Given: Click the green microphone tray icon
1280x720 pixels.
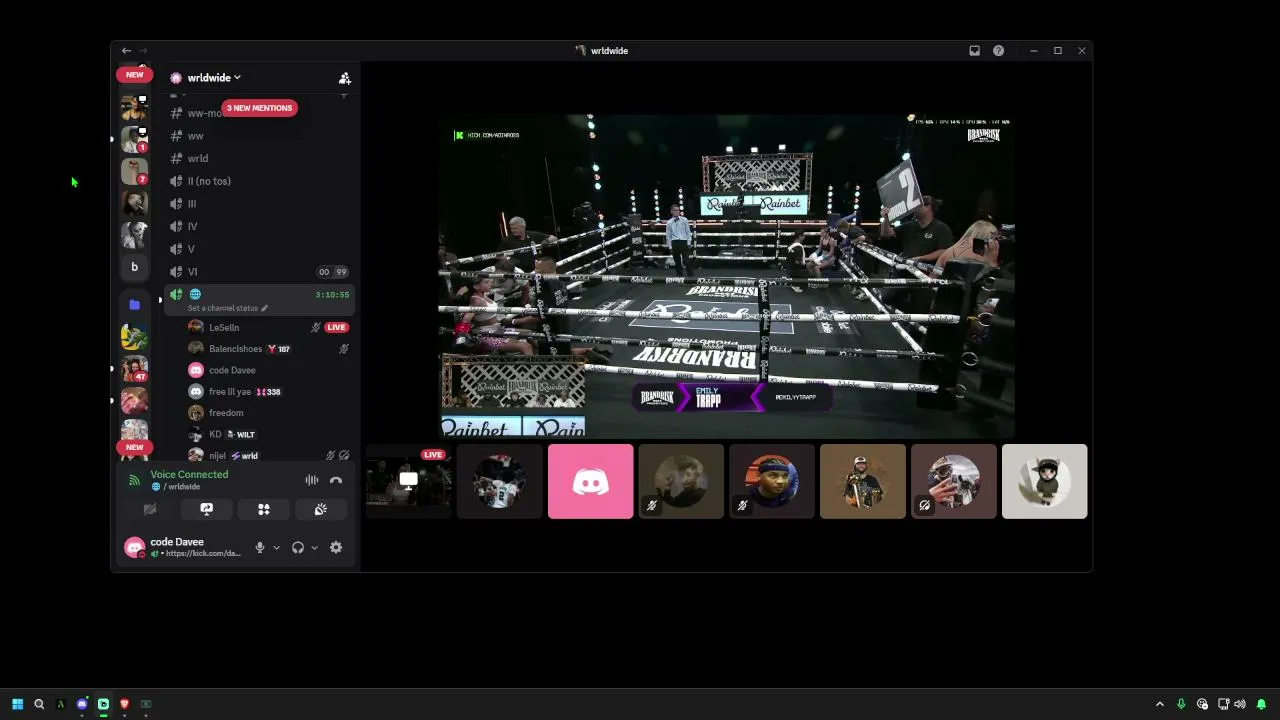Looking at the screenshot, I should 1181,704.
